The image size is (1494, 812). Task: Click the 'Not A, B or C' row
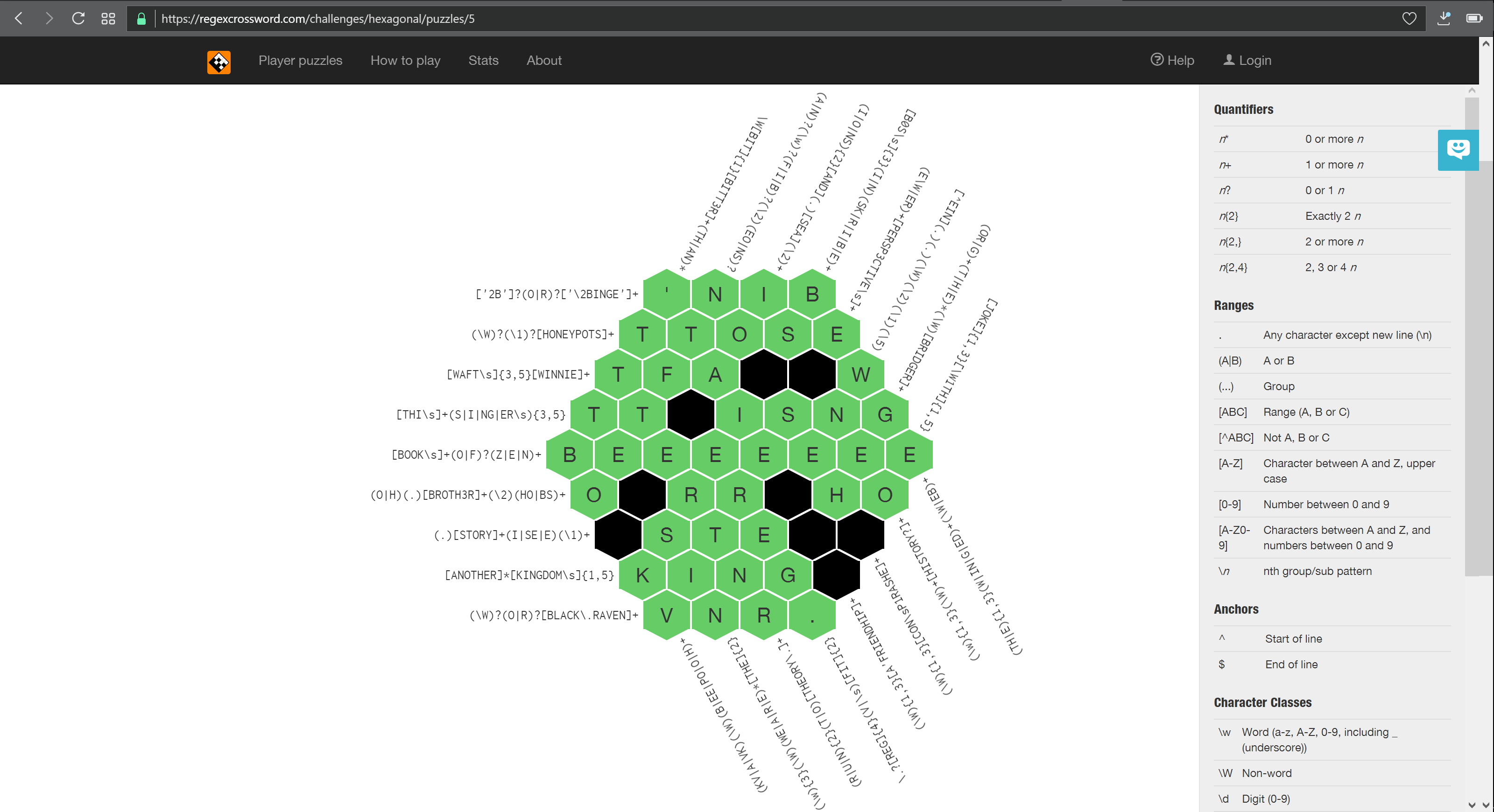1332,438
